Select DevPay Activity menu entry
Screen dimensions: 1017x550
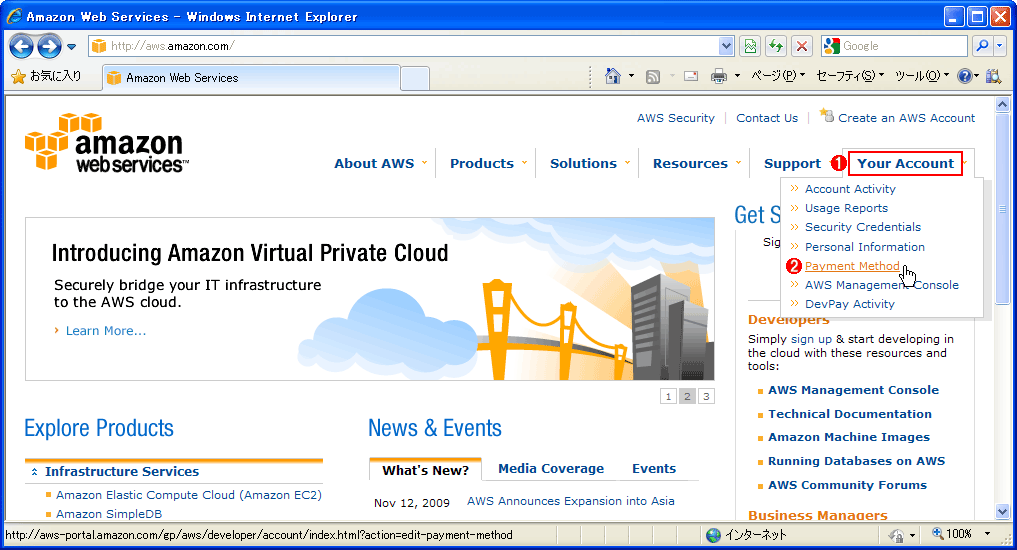849,304
